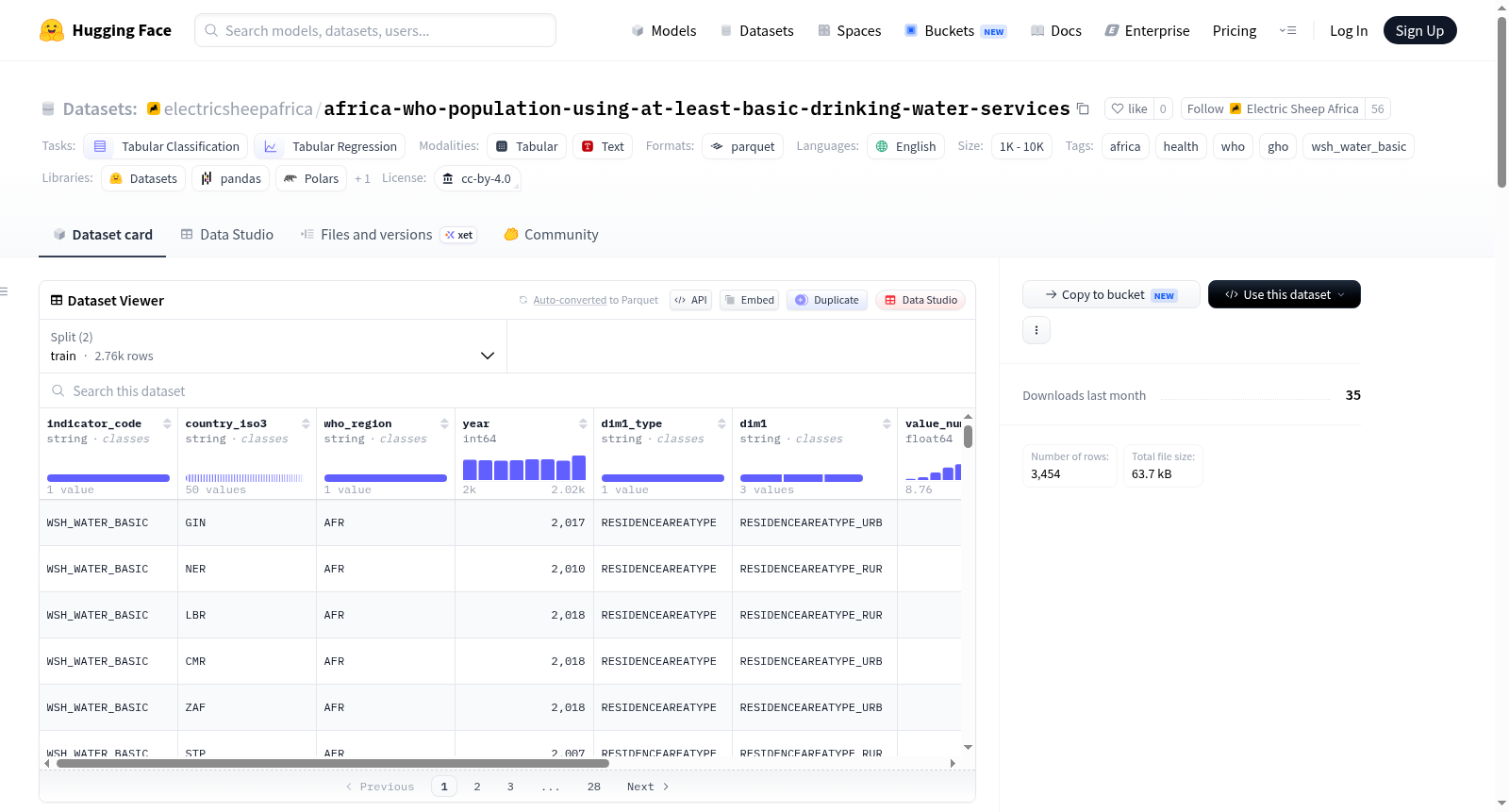This screenshot has height=812, width=1509.
Task: Click Copy to bucket button
Action: coord(1111,294)
